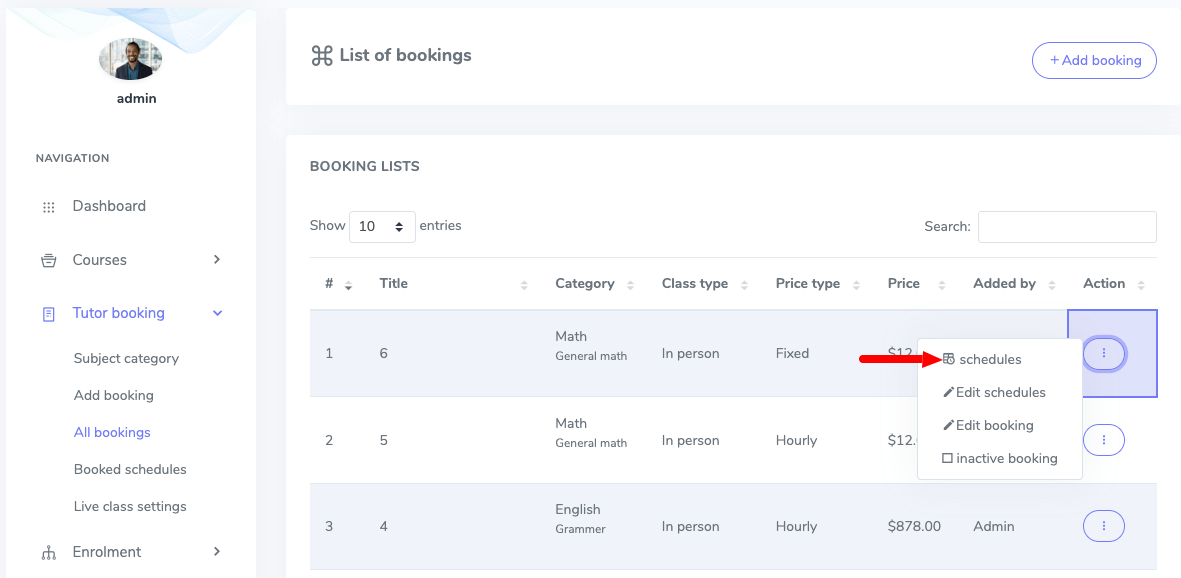This screenshot has height=578, width=1181.
Task: Open the action menu for booking row 3
Action: pyautogui.click(x=1103, y=526)
